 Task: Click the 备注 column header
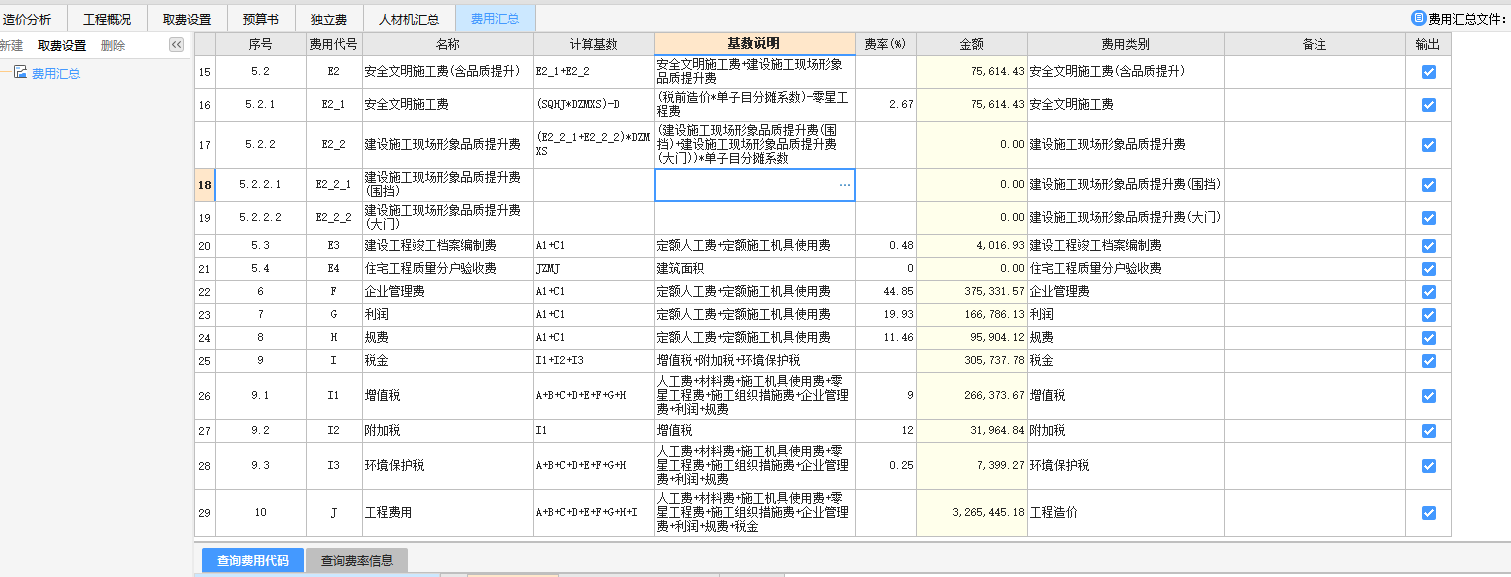point(1314,44)
